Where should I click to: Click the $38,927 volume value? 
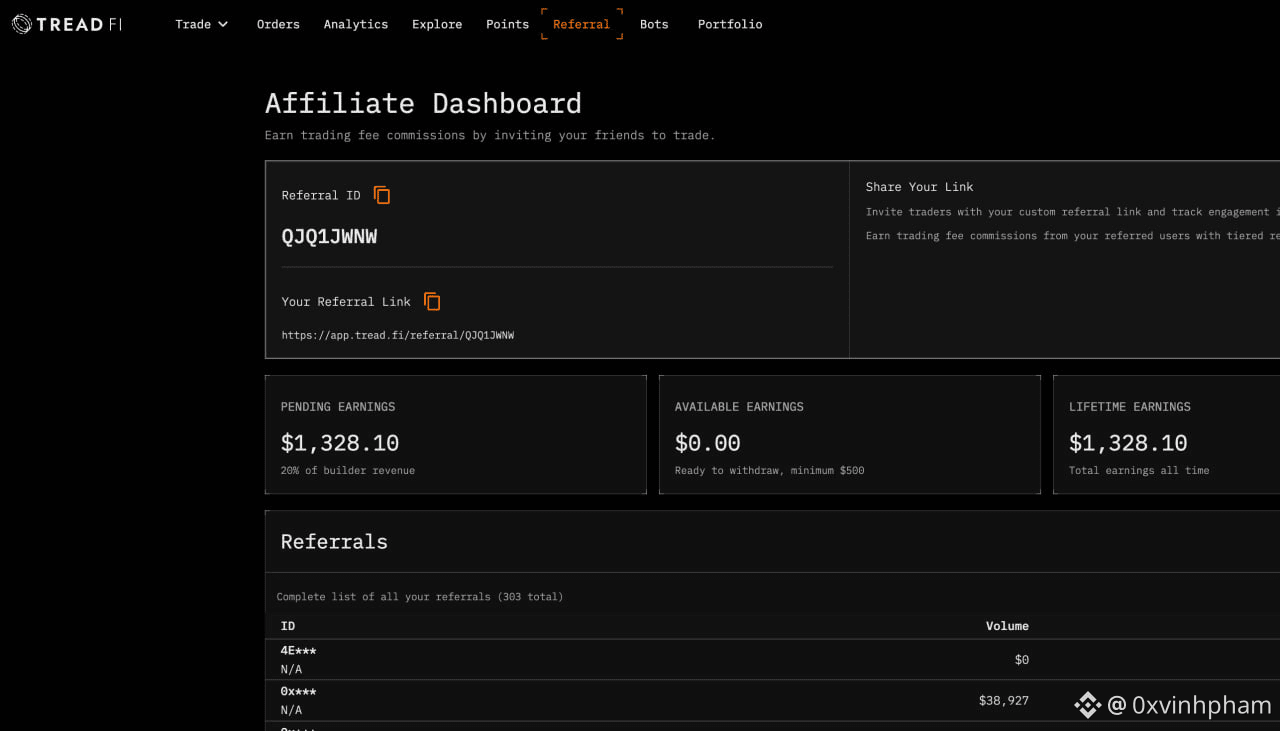pyautogui.click(x=1004, y=701)
